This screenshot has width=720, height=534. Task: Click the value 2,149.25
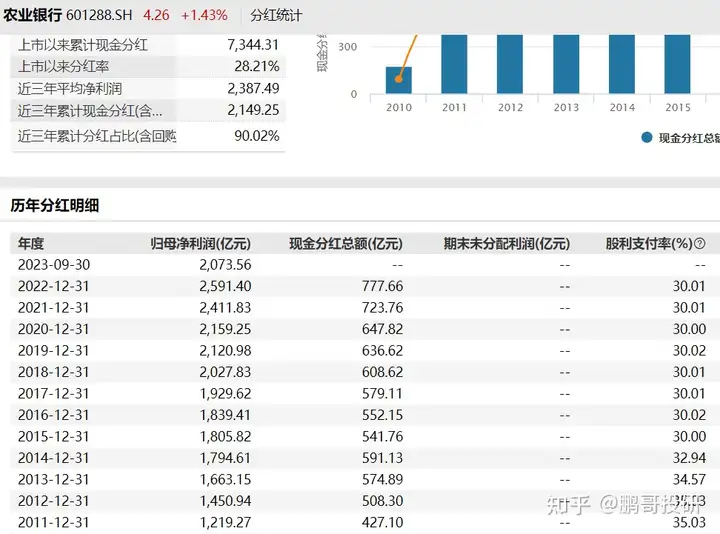click(253, 110)
